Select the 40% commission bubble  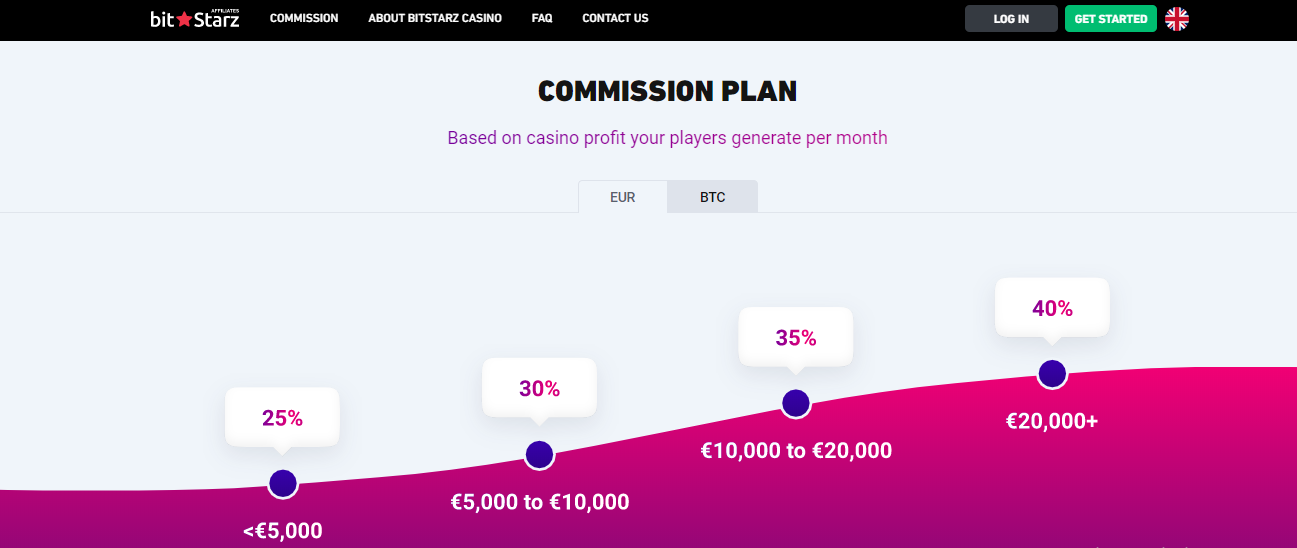tap(1052, 308)
